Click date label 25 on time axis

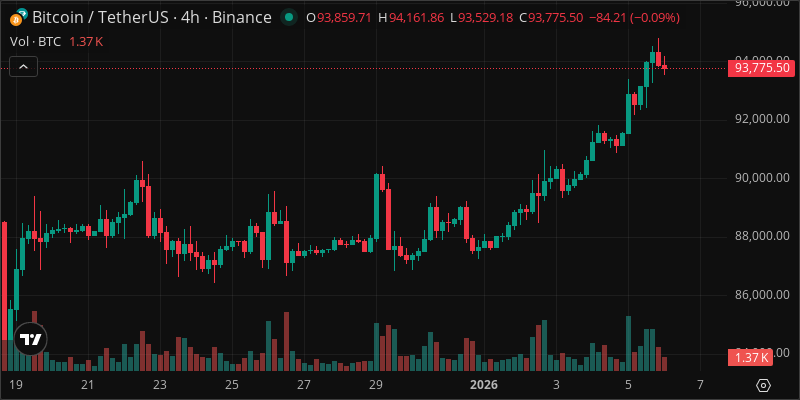point(232,385)
